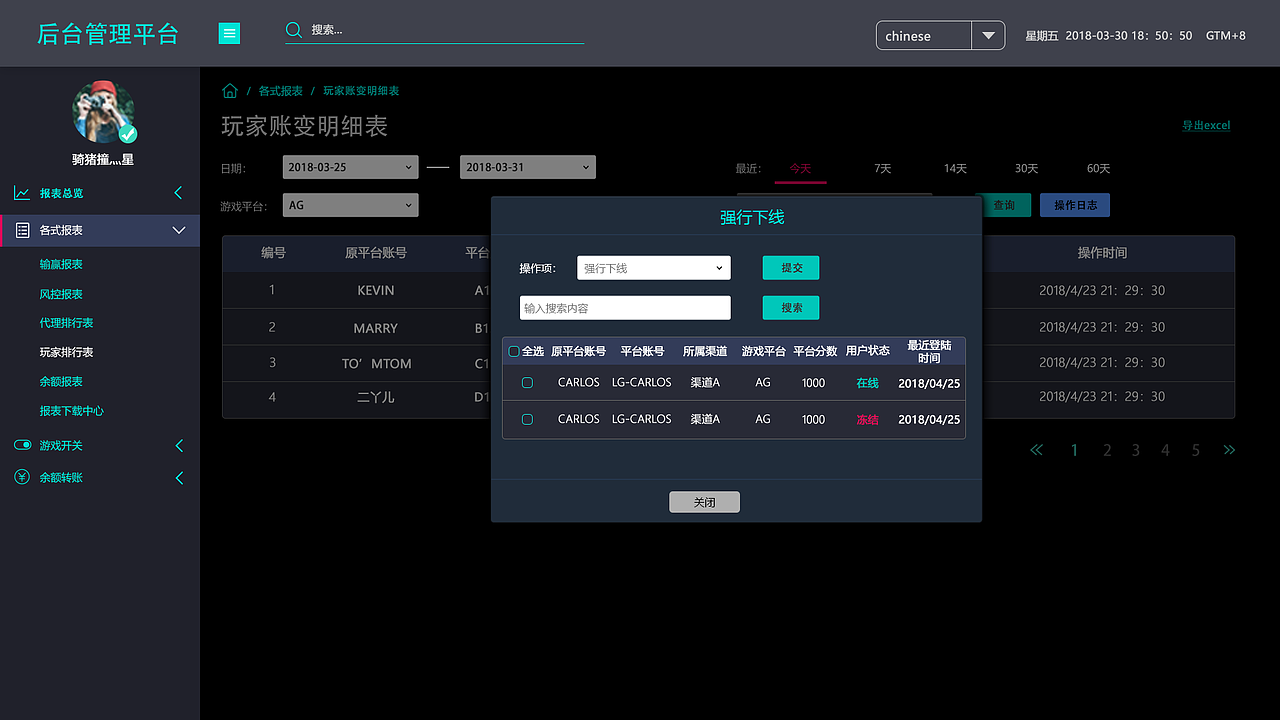Viewport: 1280px width, 720px height.
Task: Open the chinese language dropdown
Action: pyautogui.click(x=938, y=35)
